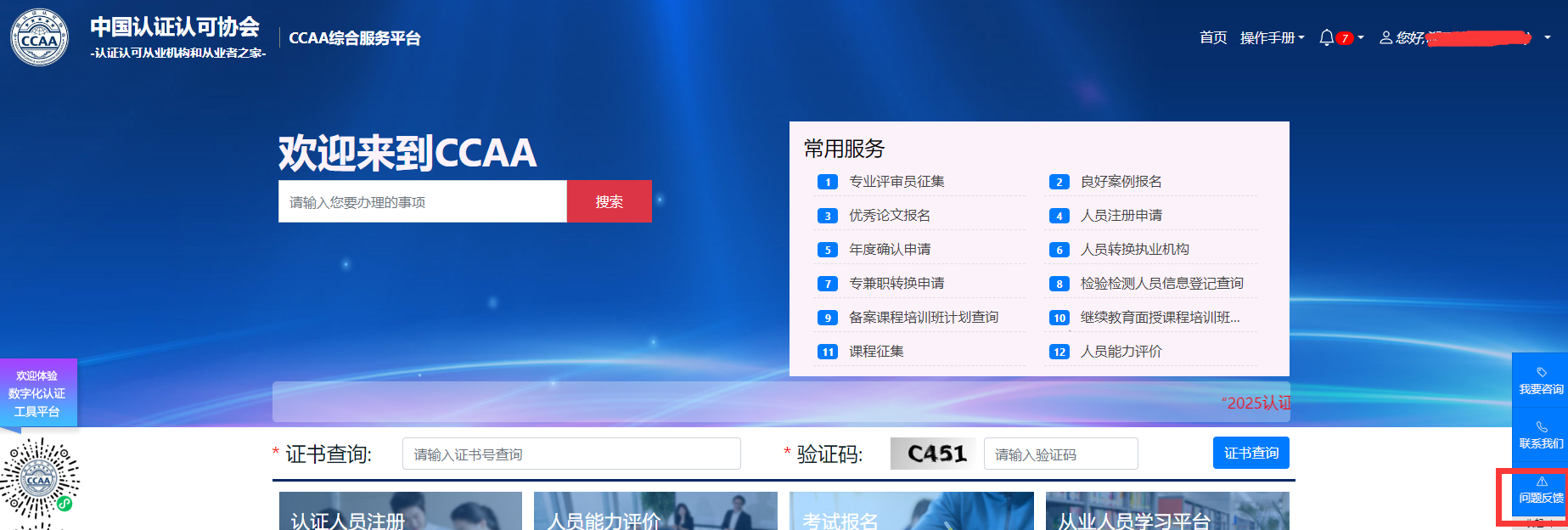Click number badge 1 for 专业评审员征集
This screenshot has width=1568, height=530.
coord(828,182)
